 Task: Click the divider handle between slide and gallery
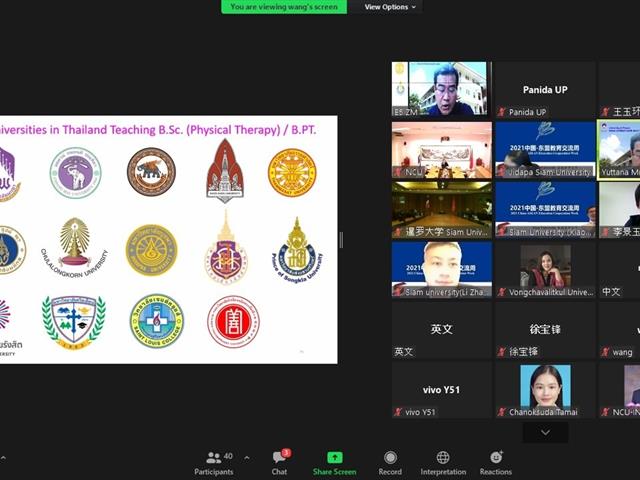pyautogui.click(x=341, y=240)
